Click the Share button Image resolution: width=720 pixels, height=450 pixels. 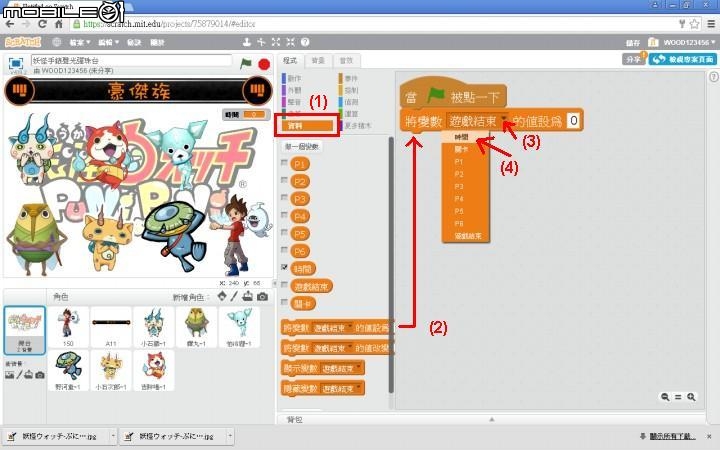click(x=633, y=59)
